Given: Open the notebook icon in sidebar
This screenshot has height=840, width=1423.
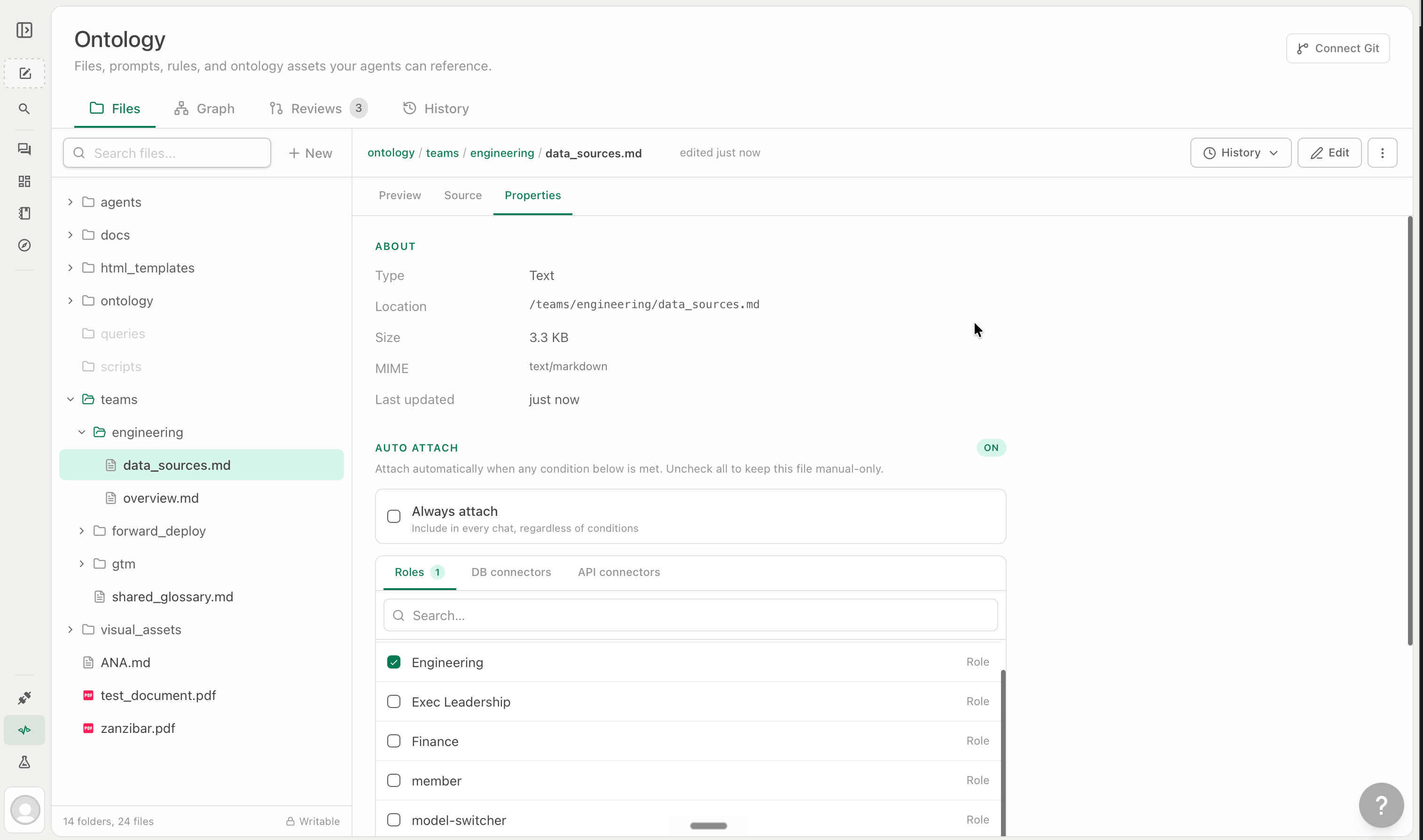Looking at the screenshot, I should (x=24, y=213).
